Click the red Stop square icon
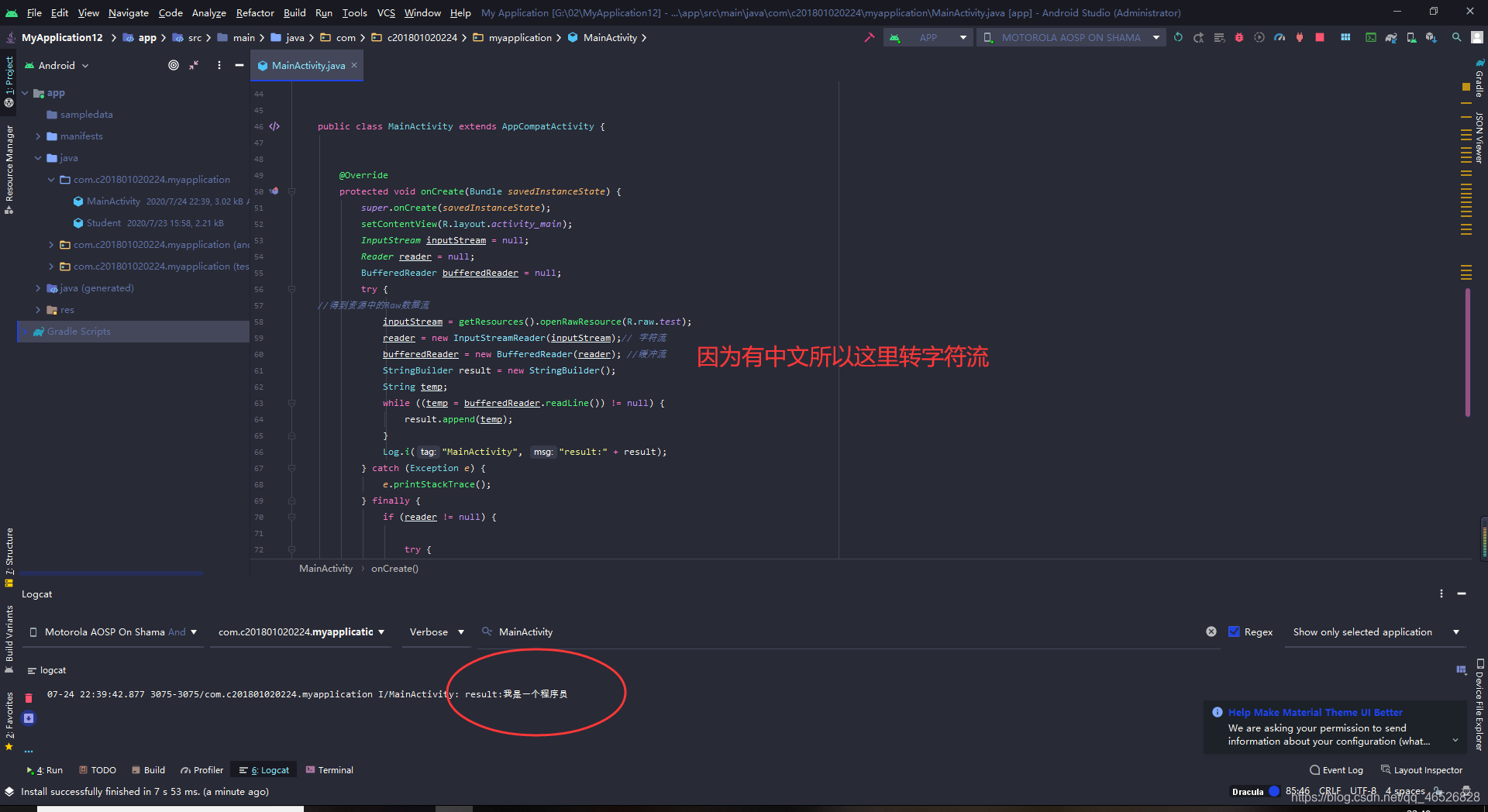The width and height of the screenshot is (1488, 812). tap(1320, 37)
